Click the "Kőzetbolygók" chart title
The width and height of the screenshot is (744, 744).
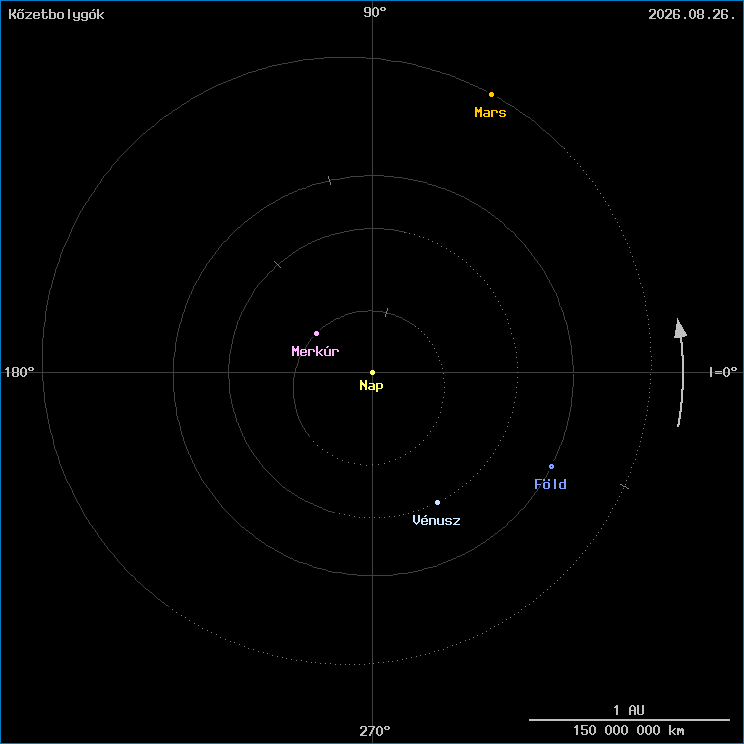click(56, 14)
